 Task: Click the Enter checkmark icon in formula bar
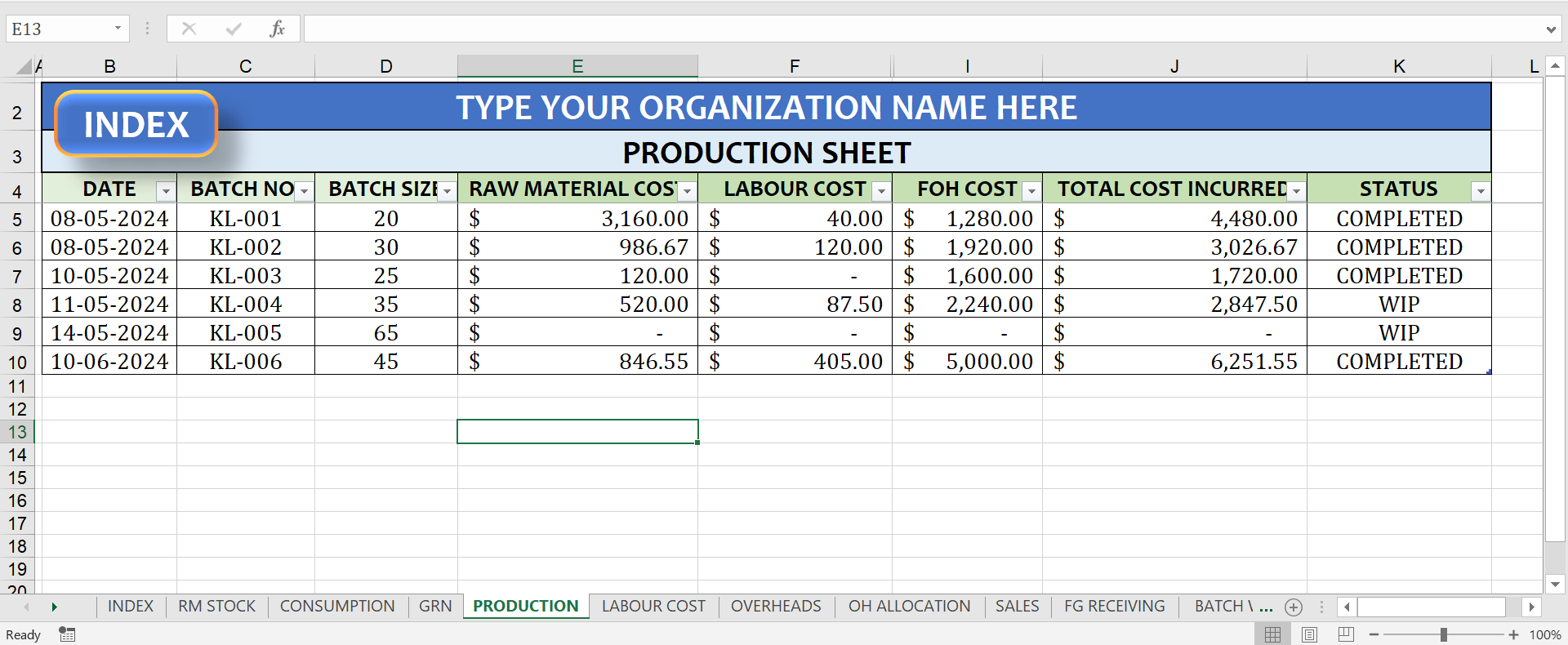click(x=234, y=29)
